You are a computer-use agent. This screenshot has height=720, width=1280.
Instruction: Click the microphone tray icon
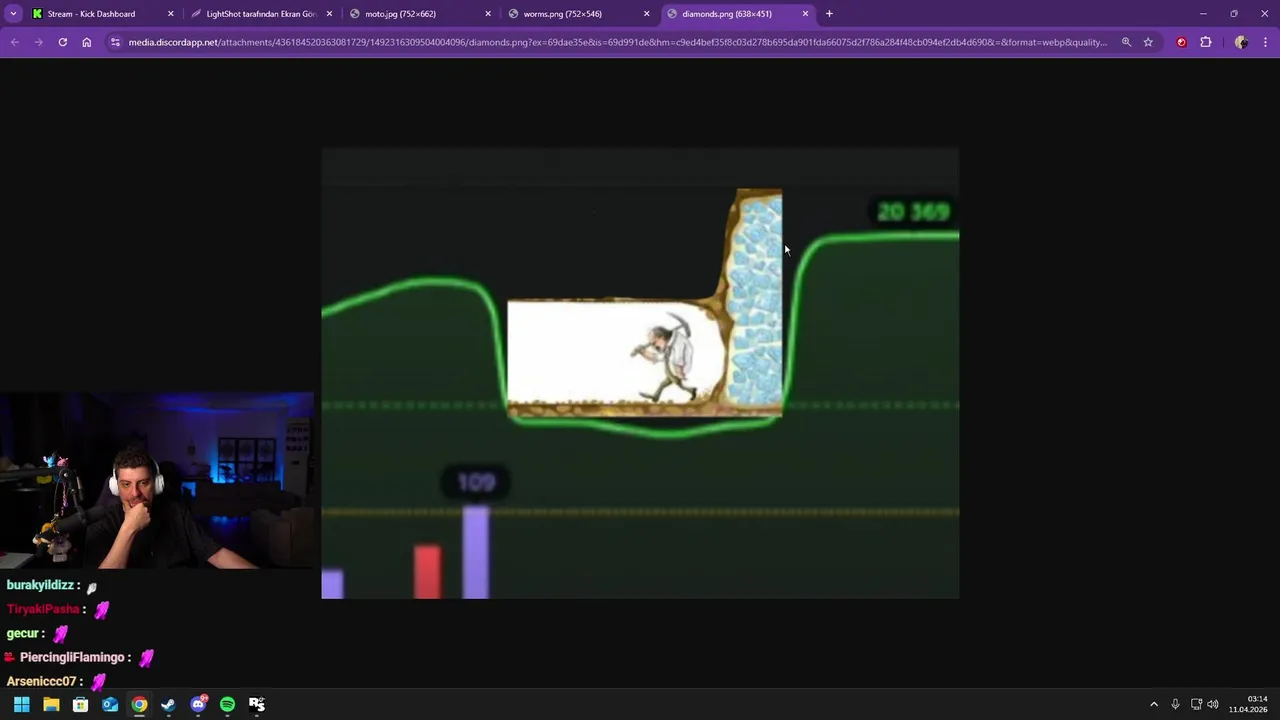point(1175,704)
